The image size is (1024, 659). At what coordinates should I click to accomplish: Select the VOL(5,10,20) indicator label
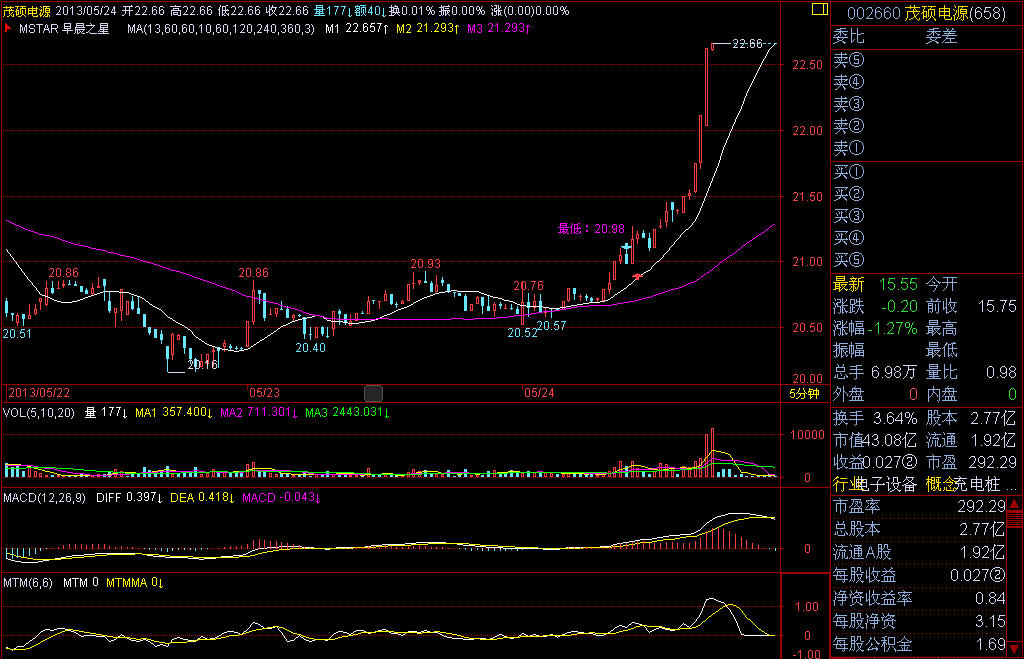tap(41, 412)
